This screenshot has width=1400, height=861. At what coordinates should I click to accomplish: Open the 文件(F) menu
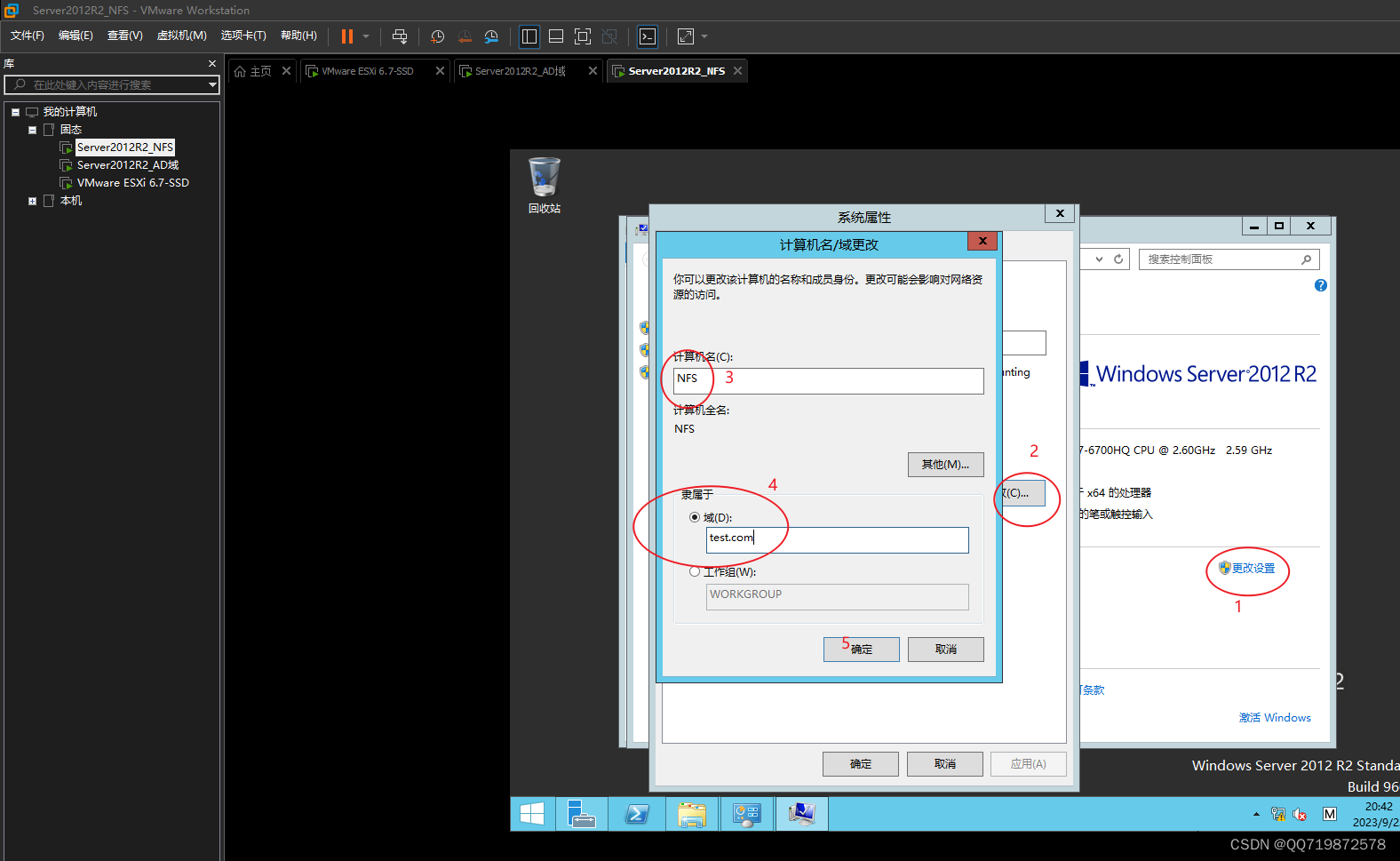(x=28, y=36)
